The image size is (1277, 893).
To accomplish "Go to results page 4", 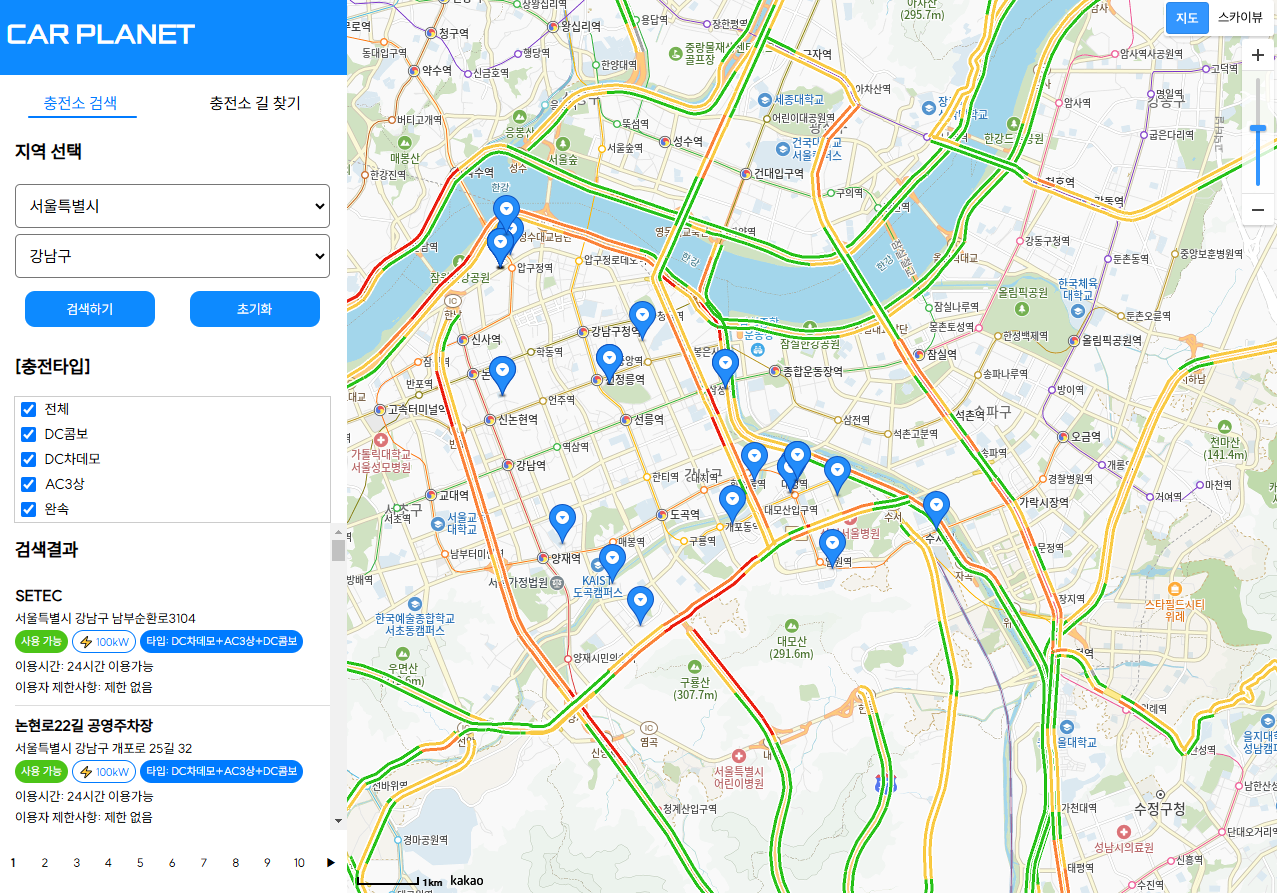I will [108, 863].
